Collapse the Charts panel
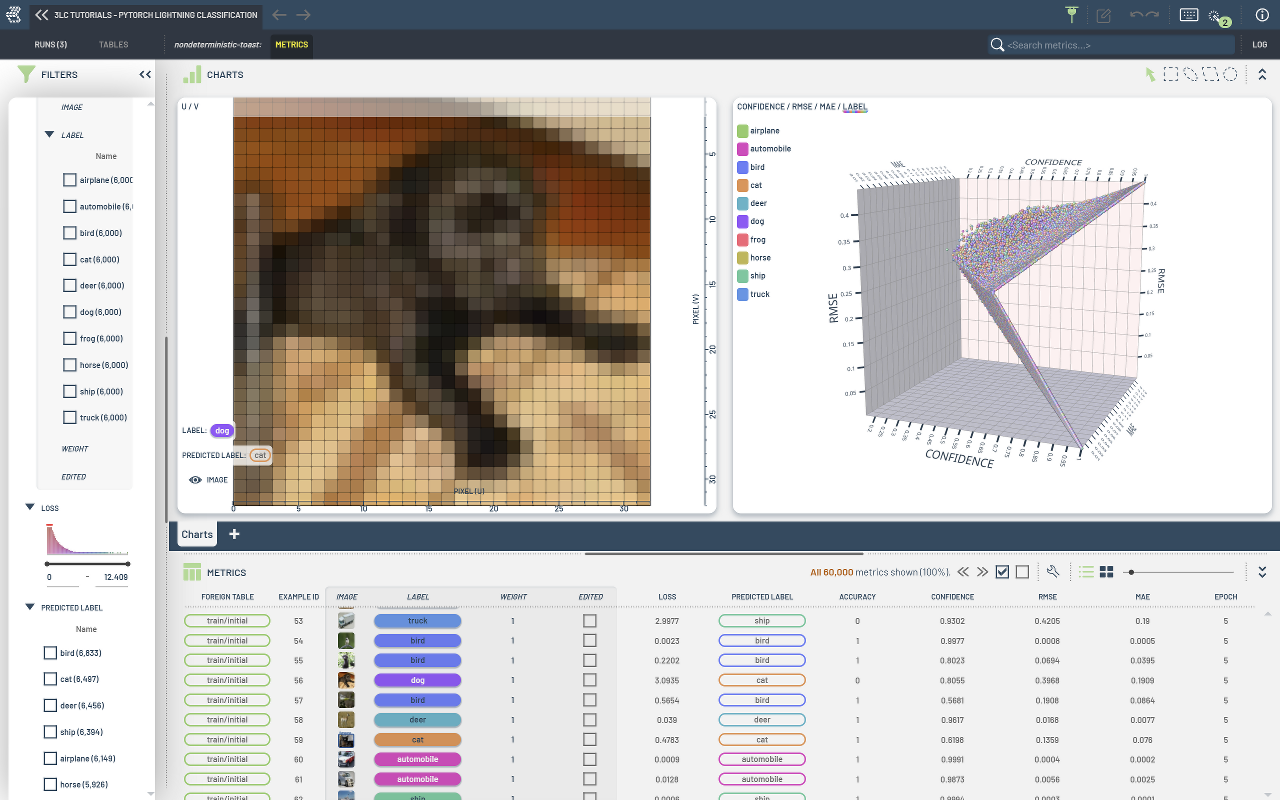 click(1262, 75)
